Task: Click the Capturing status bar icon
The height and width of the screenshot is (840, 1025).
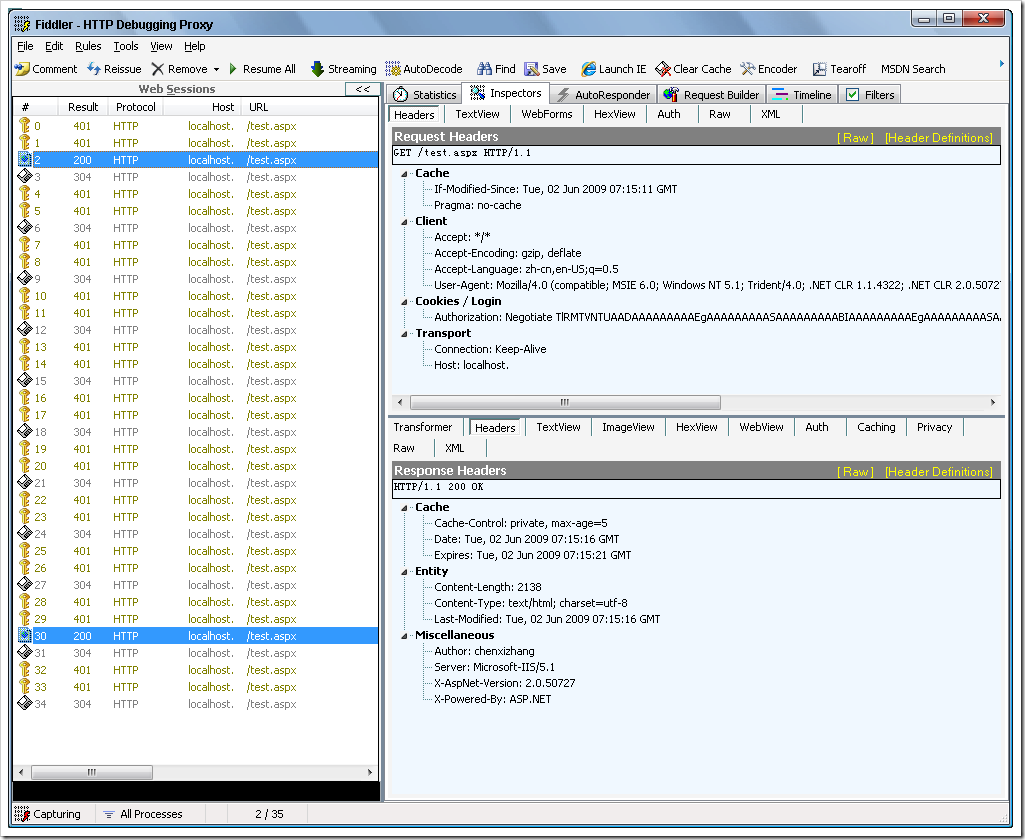Action: (22, 814)
